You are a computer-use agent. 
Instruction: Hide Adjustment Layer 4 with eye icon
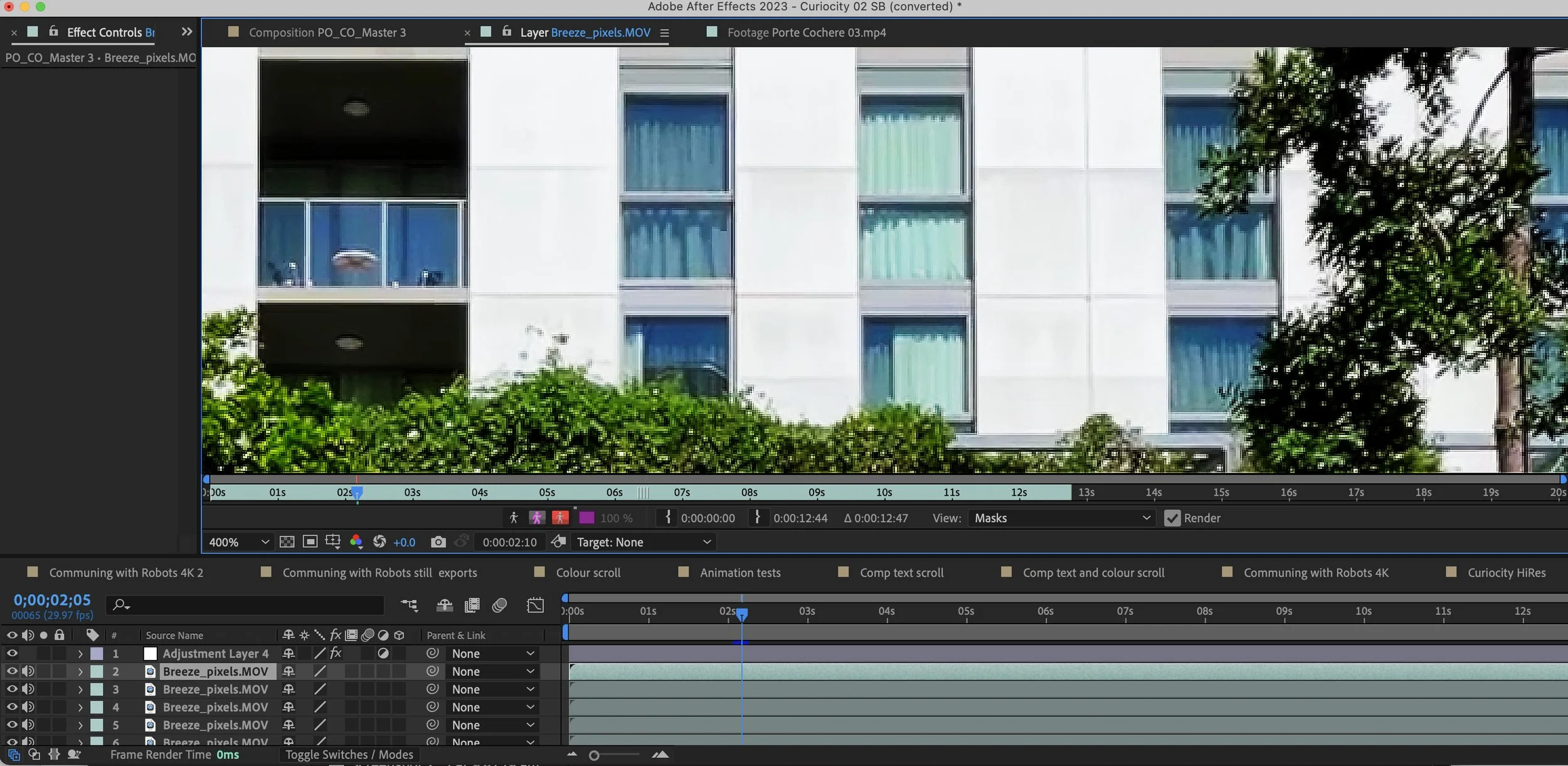tap(12, 654)
